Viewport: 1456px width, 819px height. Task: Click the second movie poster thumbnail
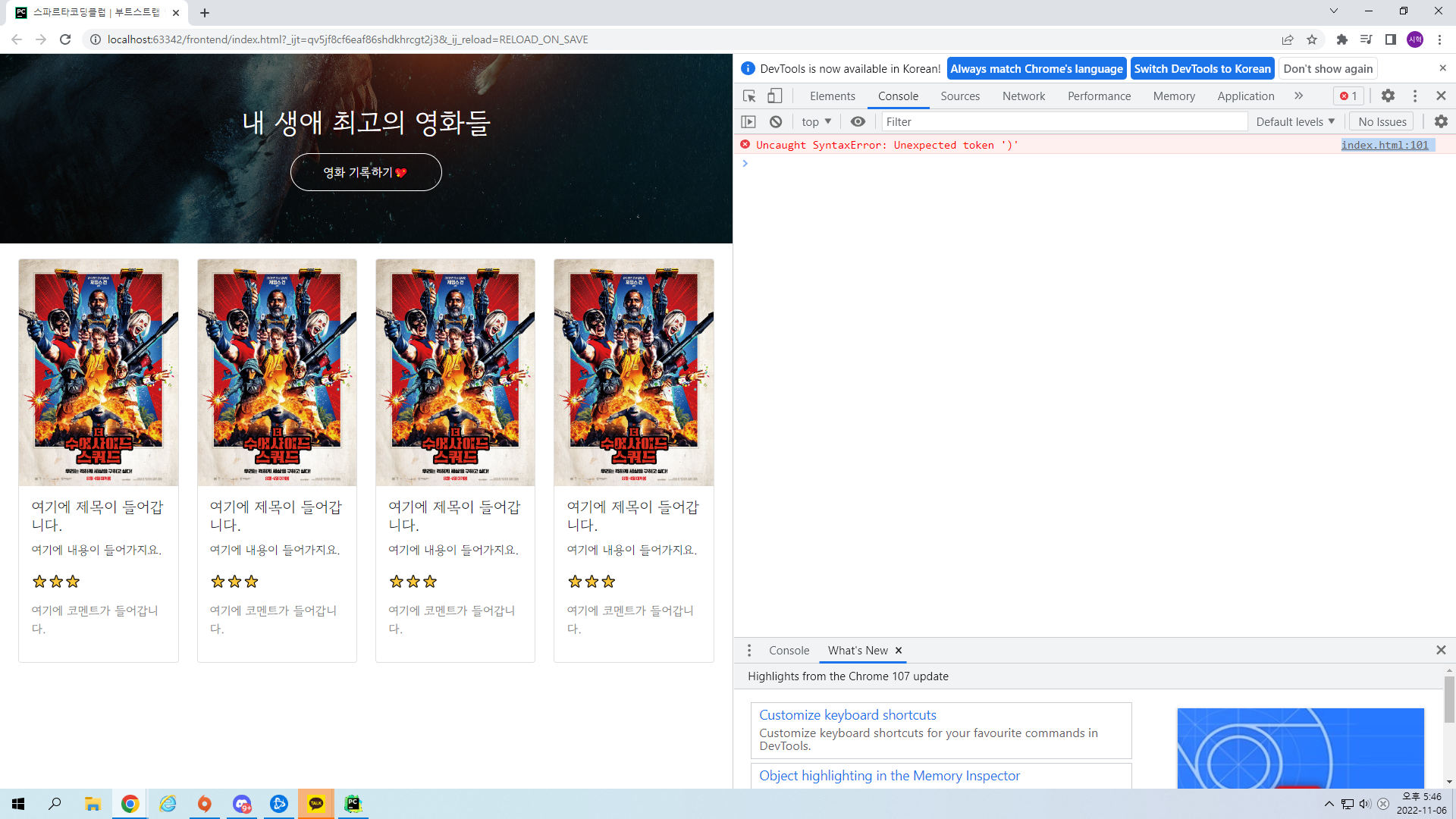tap(277, 372)
